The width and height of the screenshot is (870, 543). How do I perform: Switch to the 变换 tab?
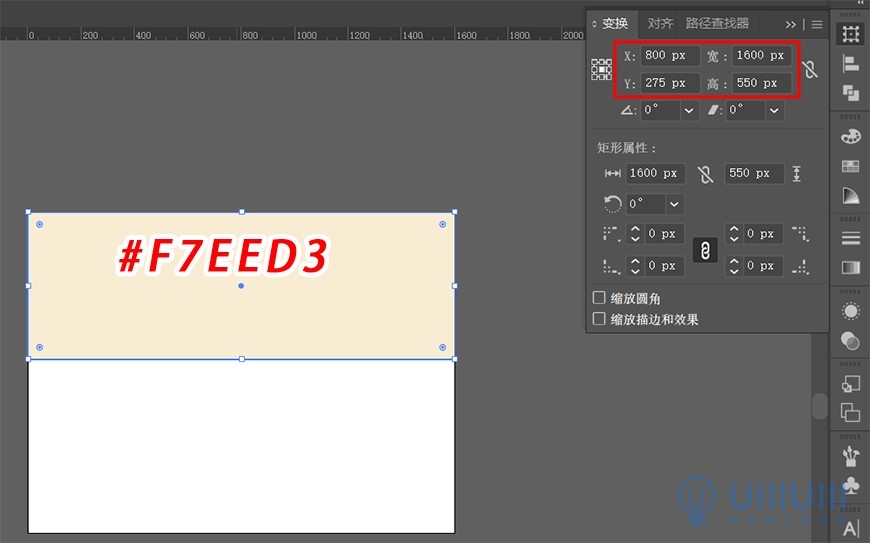pyautogui.click(x=615, y=24)
